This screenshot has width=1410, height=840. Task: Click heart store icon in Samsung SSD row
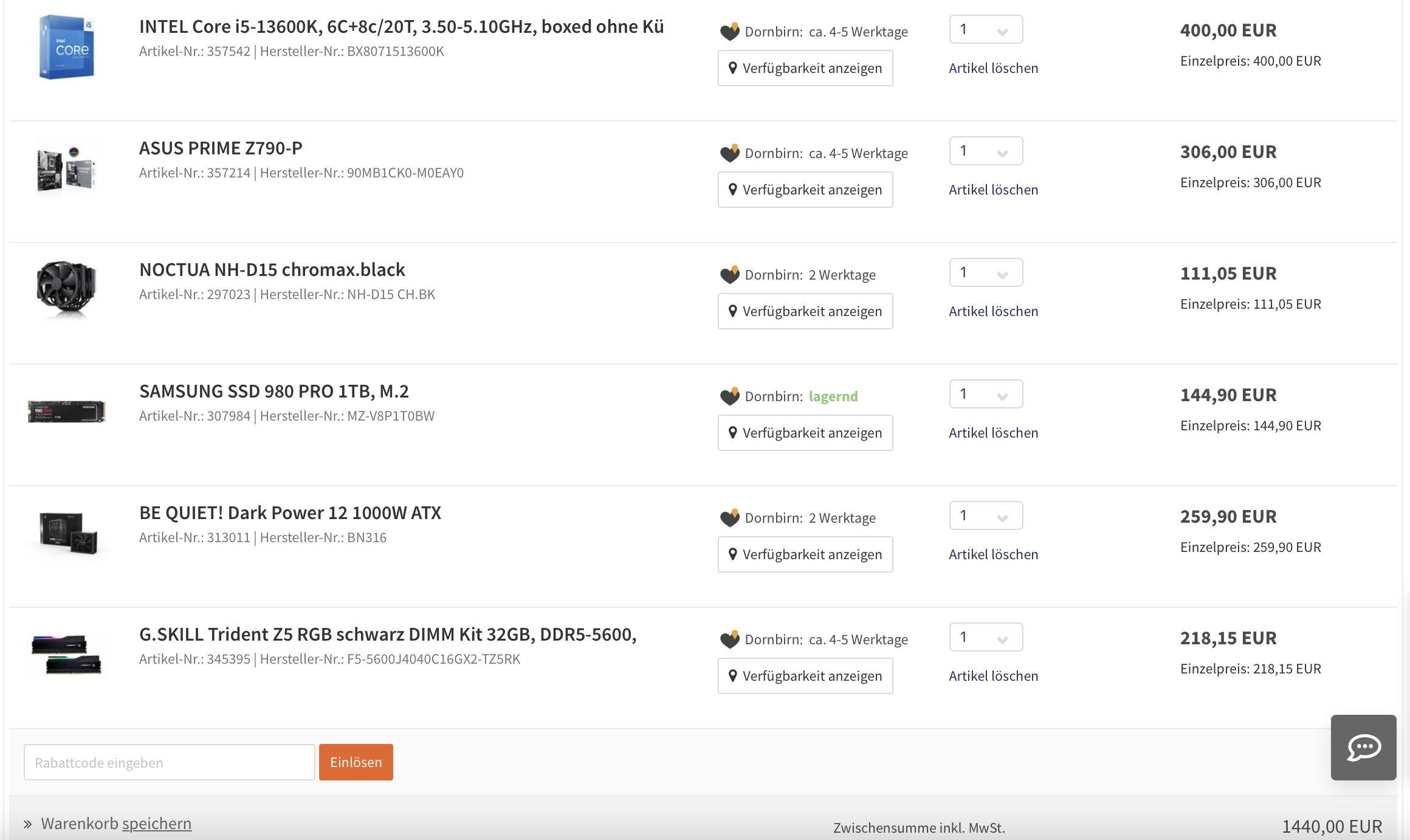729,396
